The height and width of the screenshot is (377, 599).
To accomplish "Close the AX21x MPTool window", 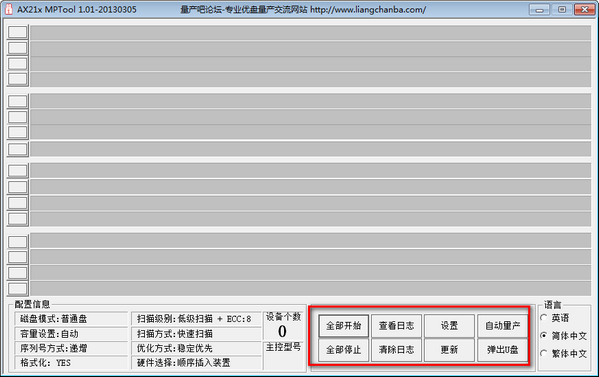I will tap(584, 10).
